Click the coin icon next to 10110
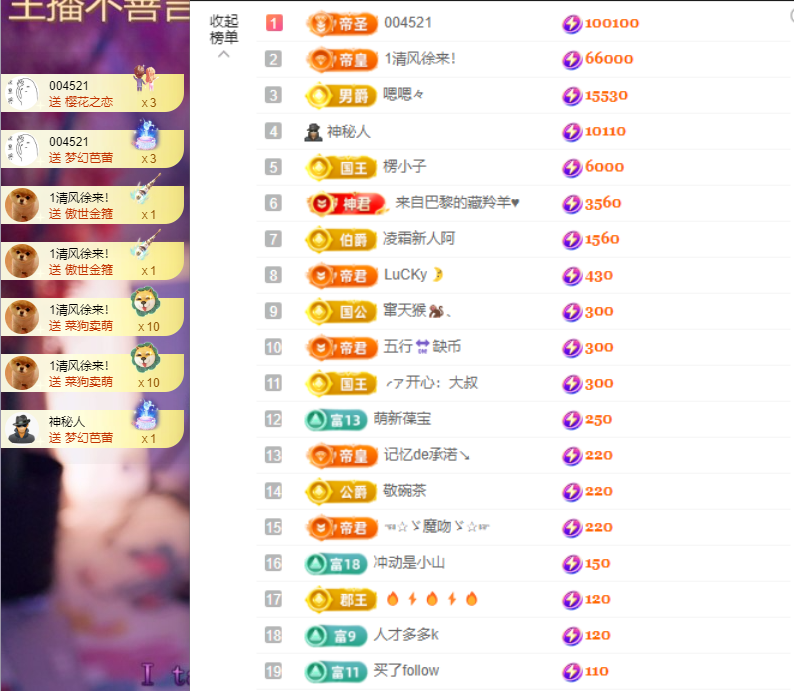 (572, 132)
